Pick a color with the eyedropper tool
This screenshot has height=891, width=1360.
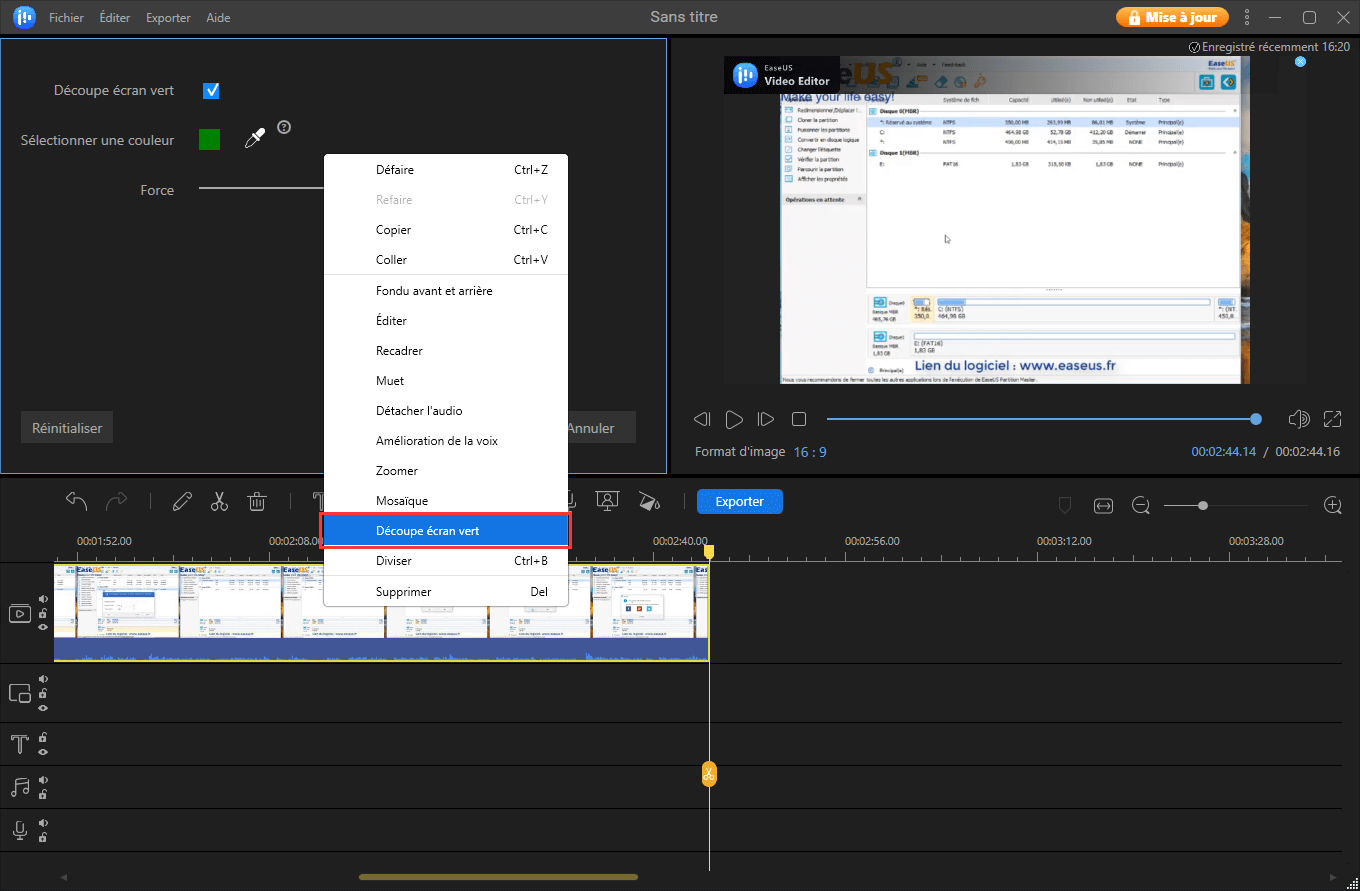[255, 139]
